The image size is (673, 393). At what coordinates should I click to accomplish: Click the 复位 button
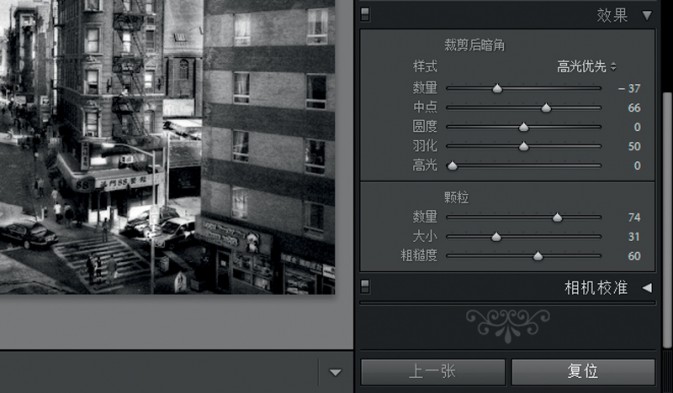(x=583, y=372)
